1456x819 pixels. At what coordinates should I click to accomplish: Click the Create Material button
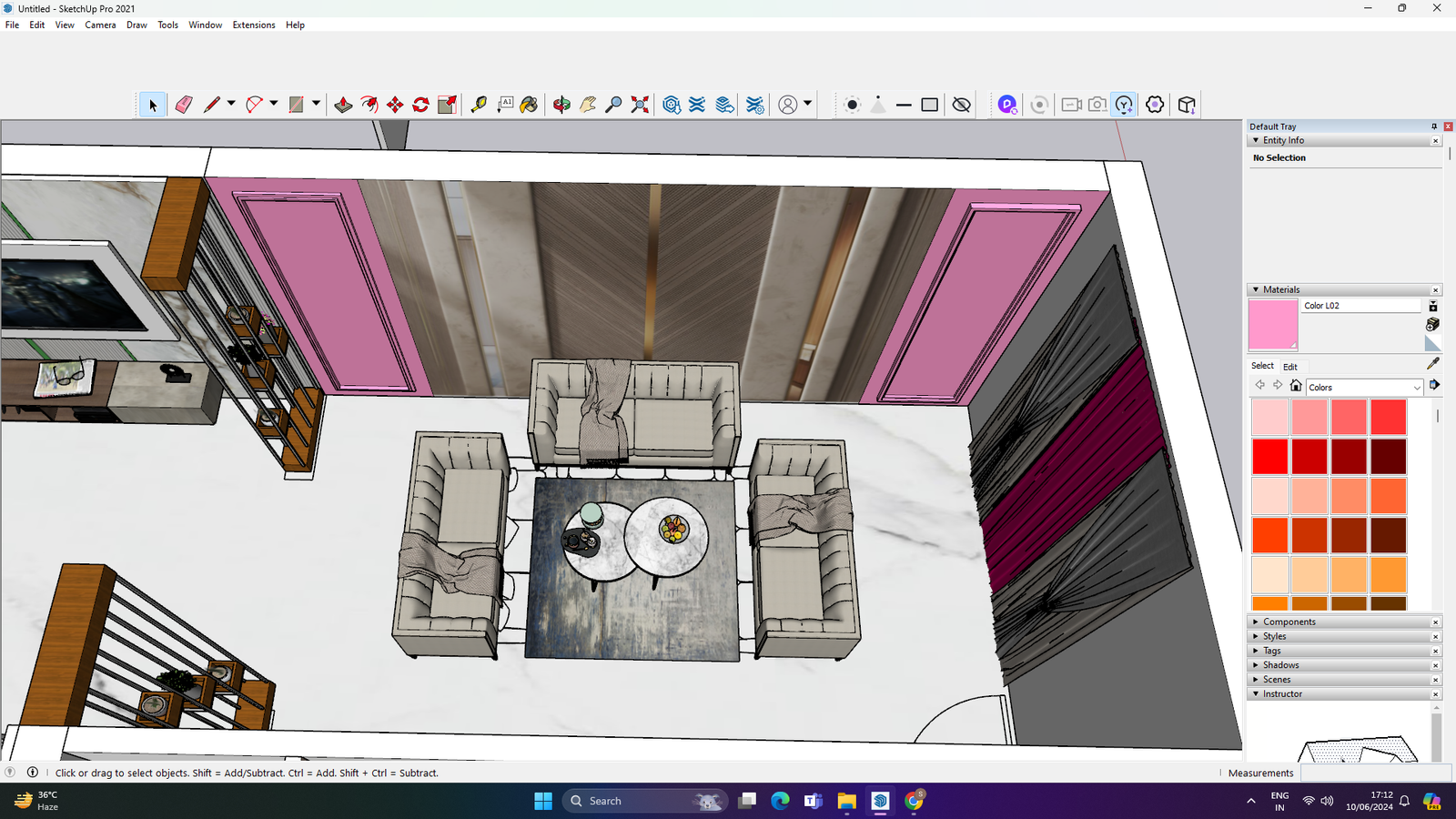[x=1432, y=324]
